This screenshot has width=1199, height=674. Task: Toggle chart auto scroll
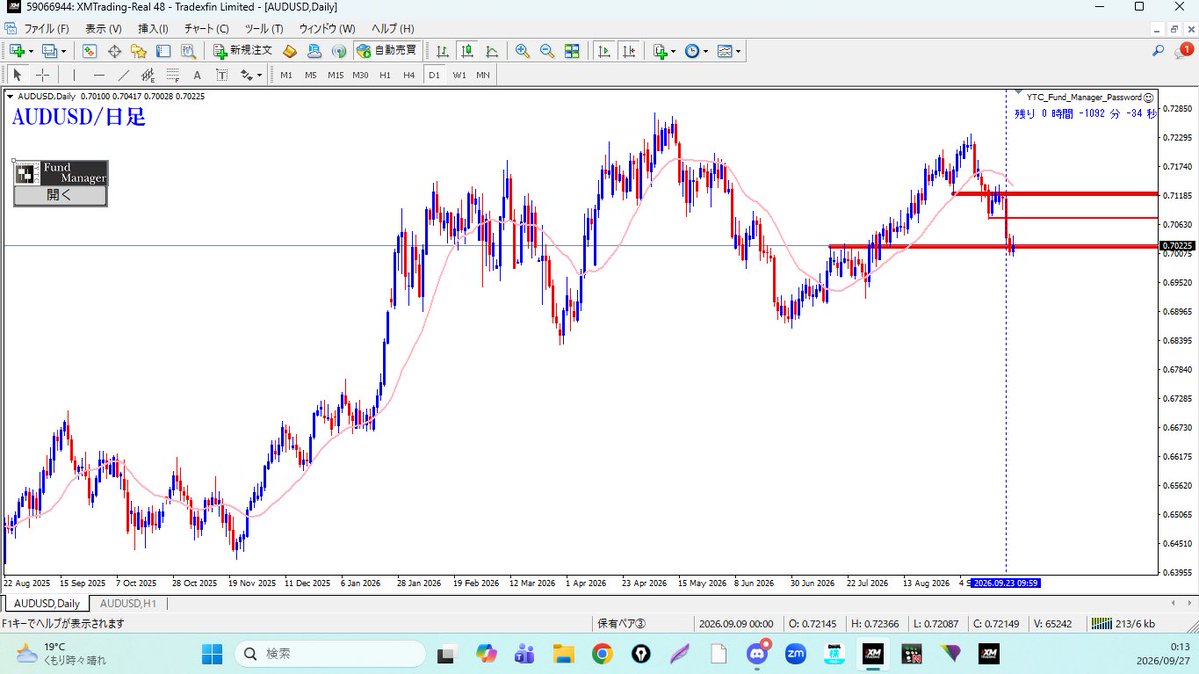click(604, 51)
